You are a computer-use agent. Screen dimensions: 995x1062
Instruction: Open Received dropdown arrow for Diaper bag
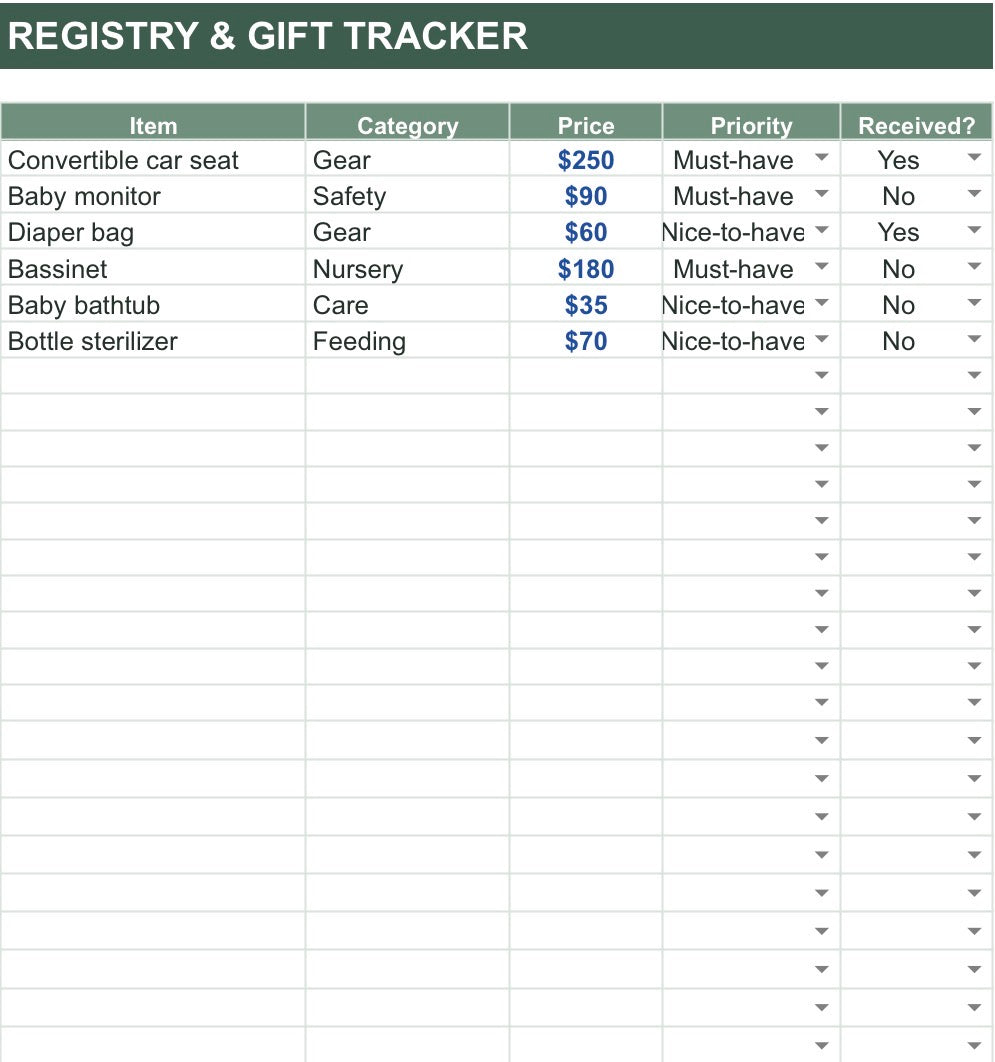[x=974, y=230]
